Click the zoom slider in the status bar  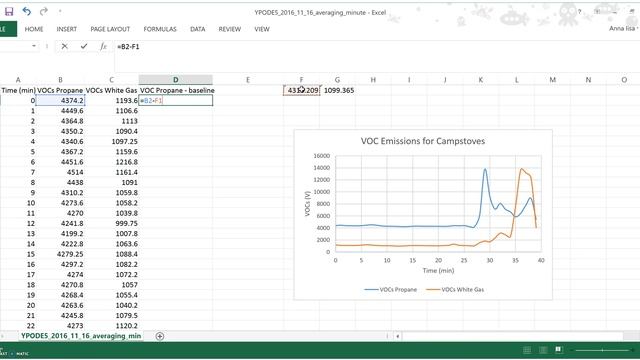coord(602,350)
